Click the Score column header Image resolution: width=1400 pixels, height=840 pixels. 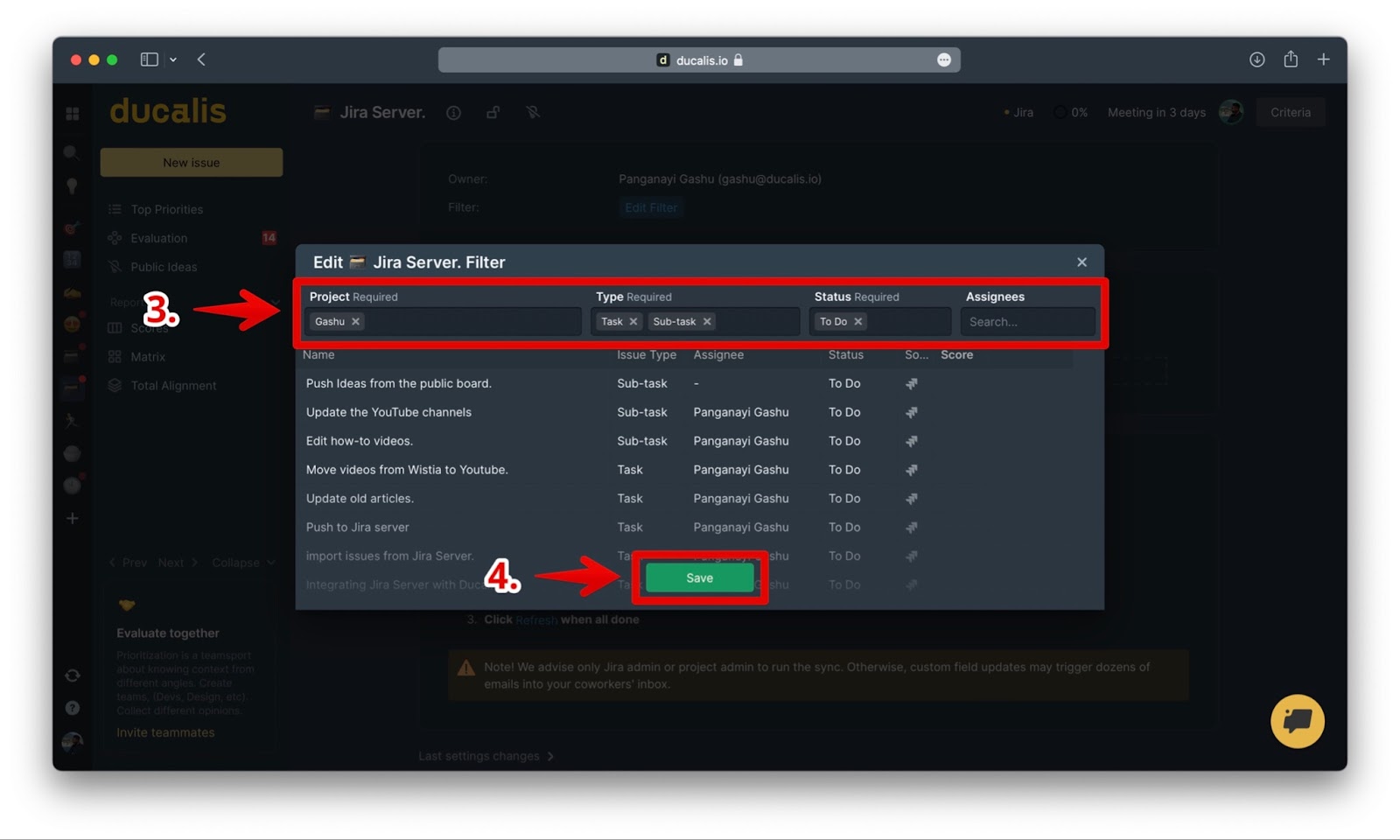[956, 354]
